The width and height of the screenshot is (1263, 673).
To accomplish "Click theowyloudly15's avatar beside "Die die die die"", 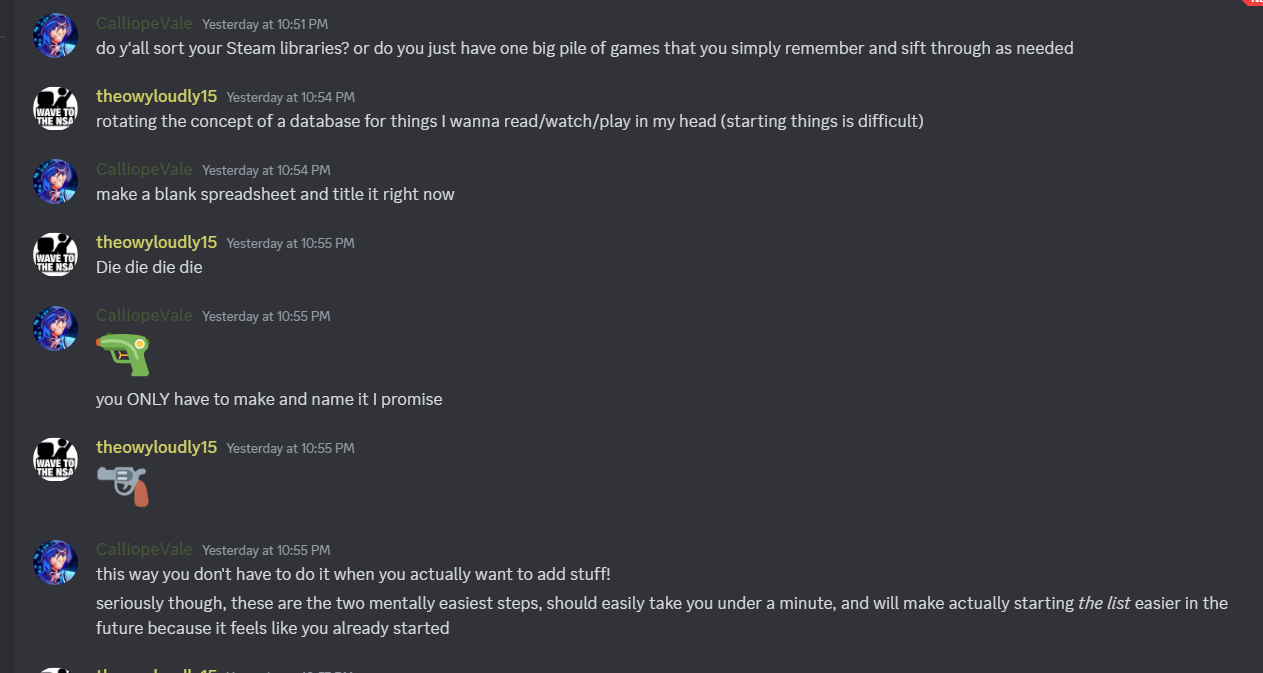I will 55,254.
